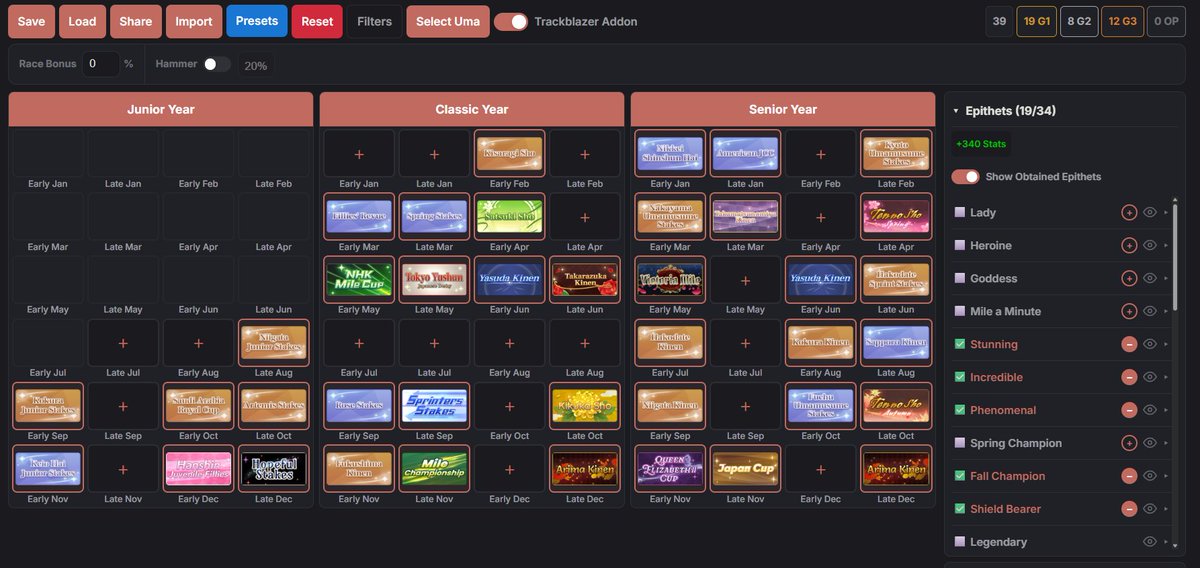Viewport: 1200px width, 568px height.
Task: Select the Hopeful Stakes race card
Action: point(274,469)
